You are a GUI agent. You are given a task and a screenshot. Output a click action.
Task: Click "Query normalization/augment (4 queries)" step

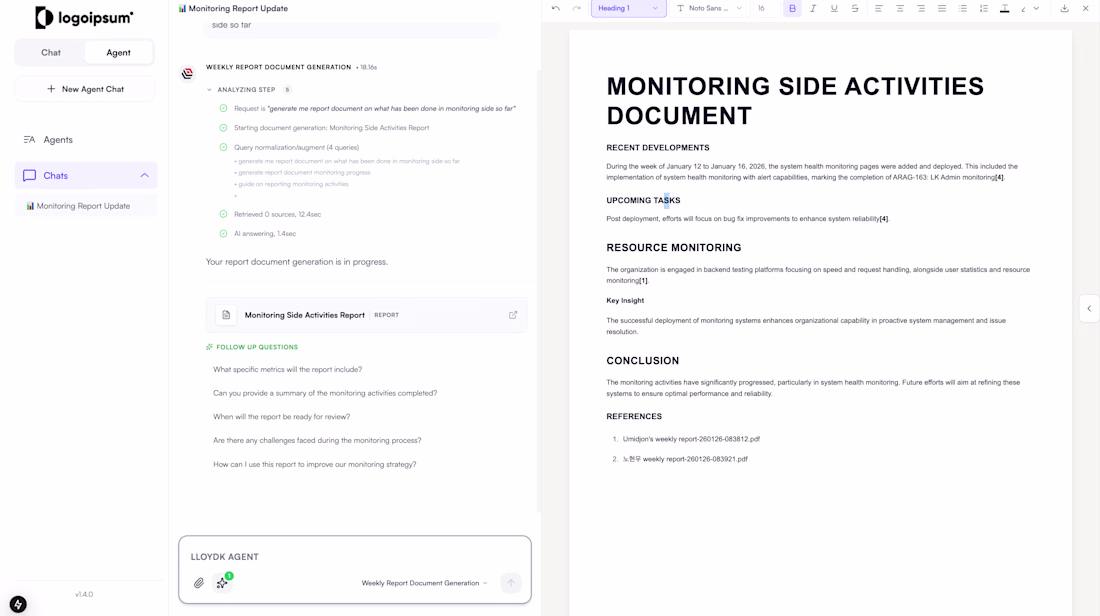coord(296,147)
